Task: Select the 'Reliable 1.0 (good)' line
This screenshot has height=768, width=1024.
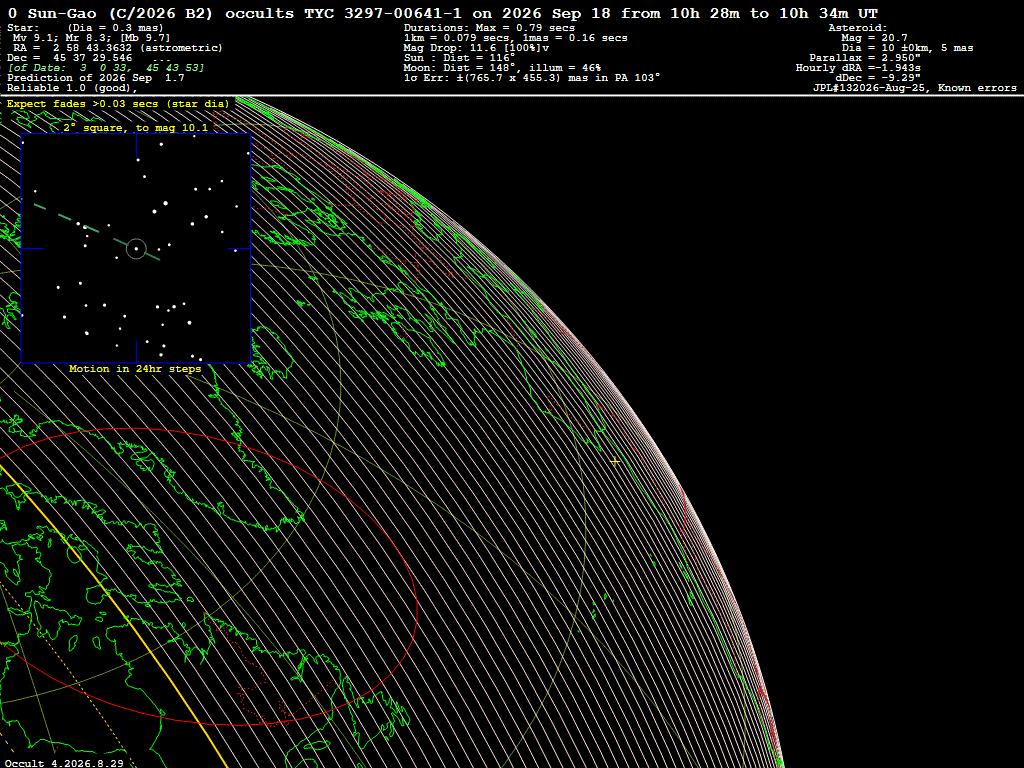Action: click(x=72, y=88)
